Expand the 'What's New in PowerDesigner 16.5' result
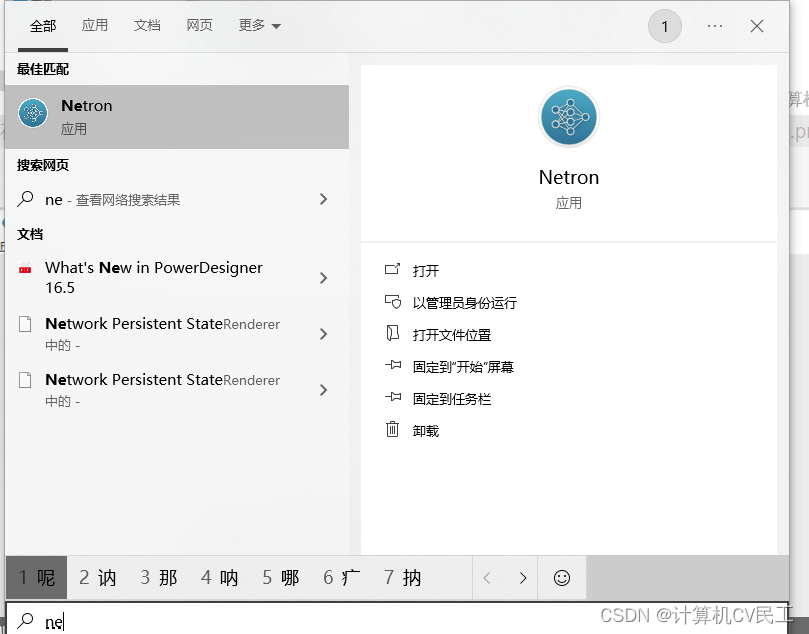Screen dimensions: 809x634 pos(323,278)
